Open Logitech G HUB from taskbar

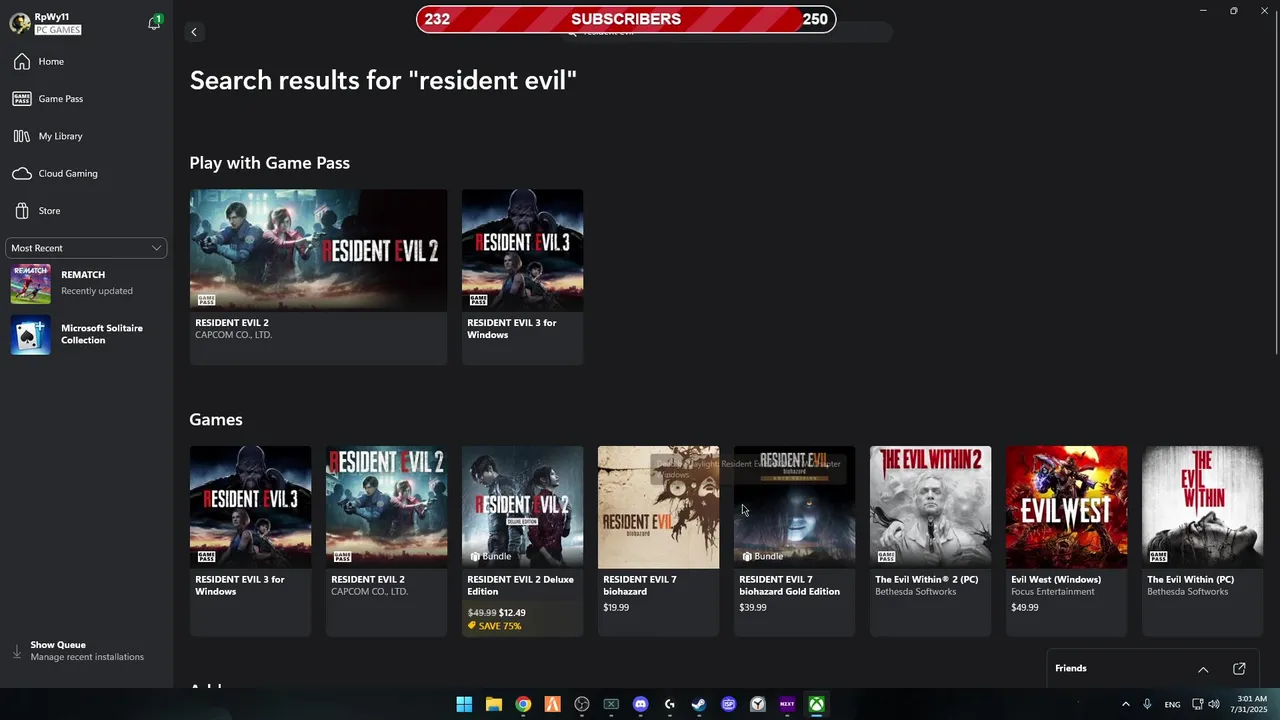(x=670, y=704)
